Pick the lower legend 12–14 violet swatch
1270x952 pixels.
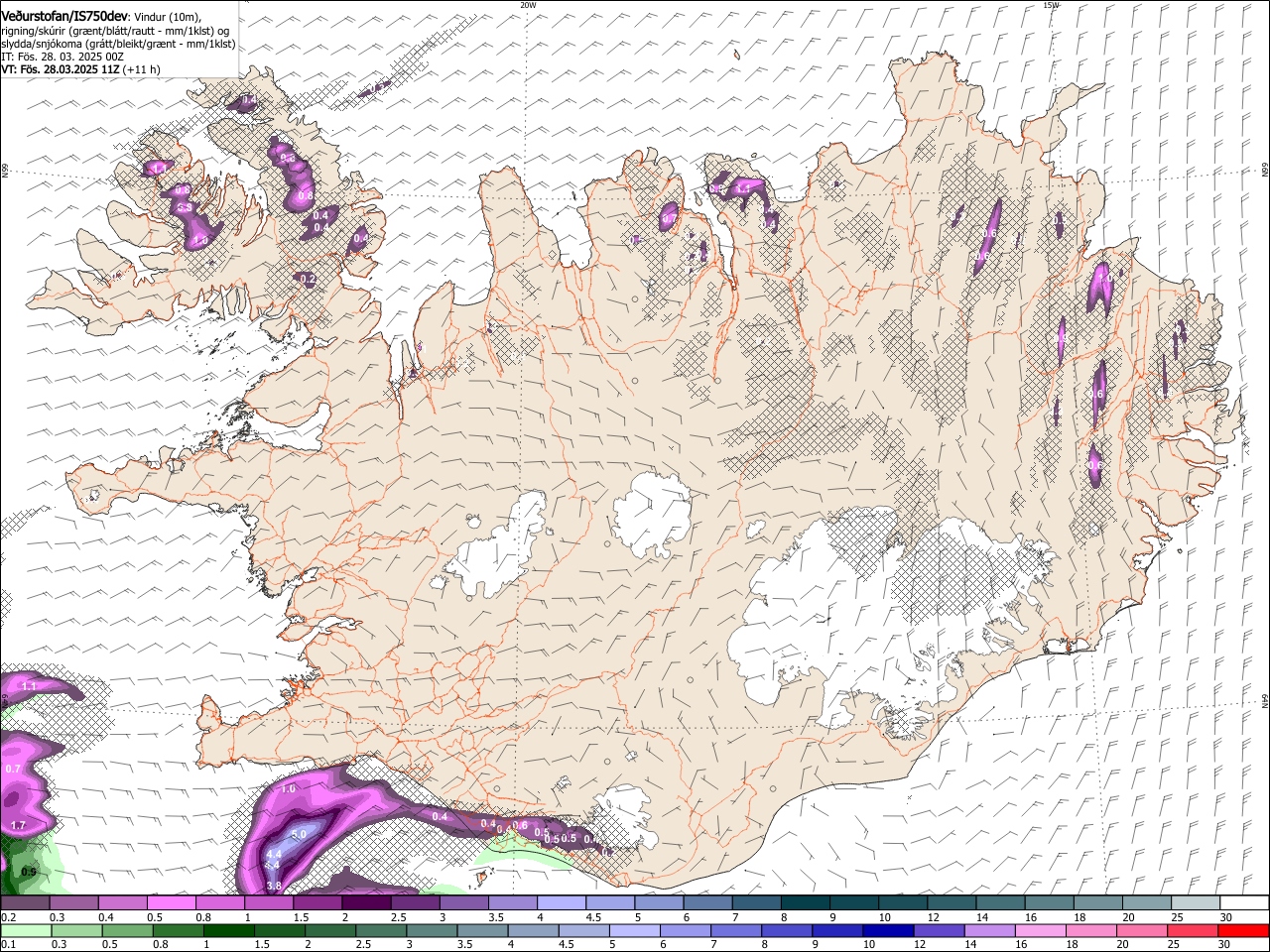coord(940,930)
